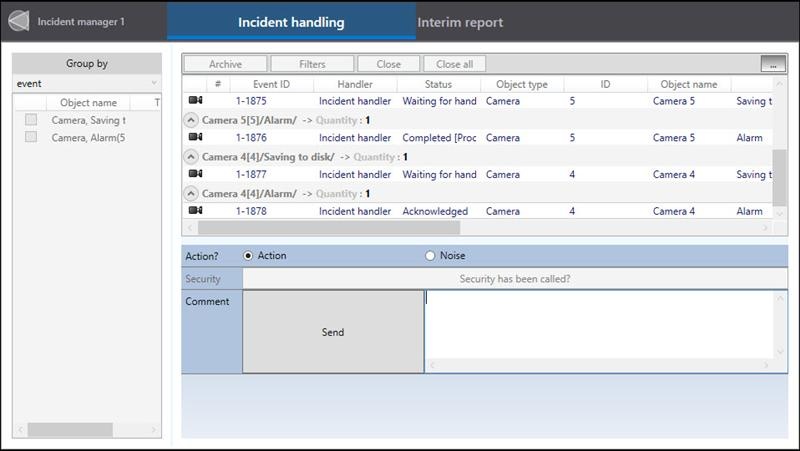This screenshot has height=451, width=800.
Task: Click the Camera, Alarm(5 row text
Action: [x=88, y=137]
